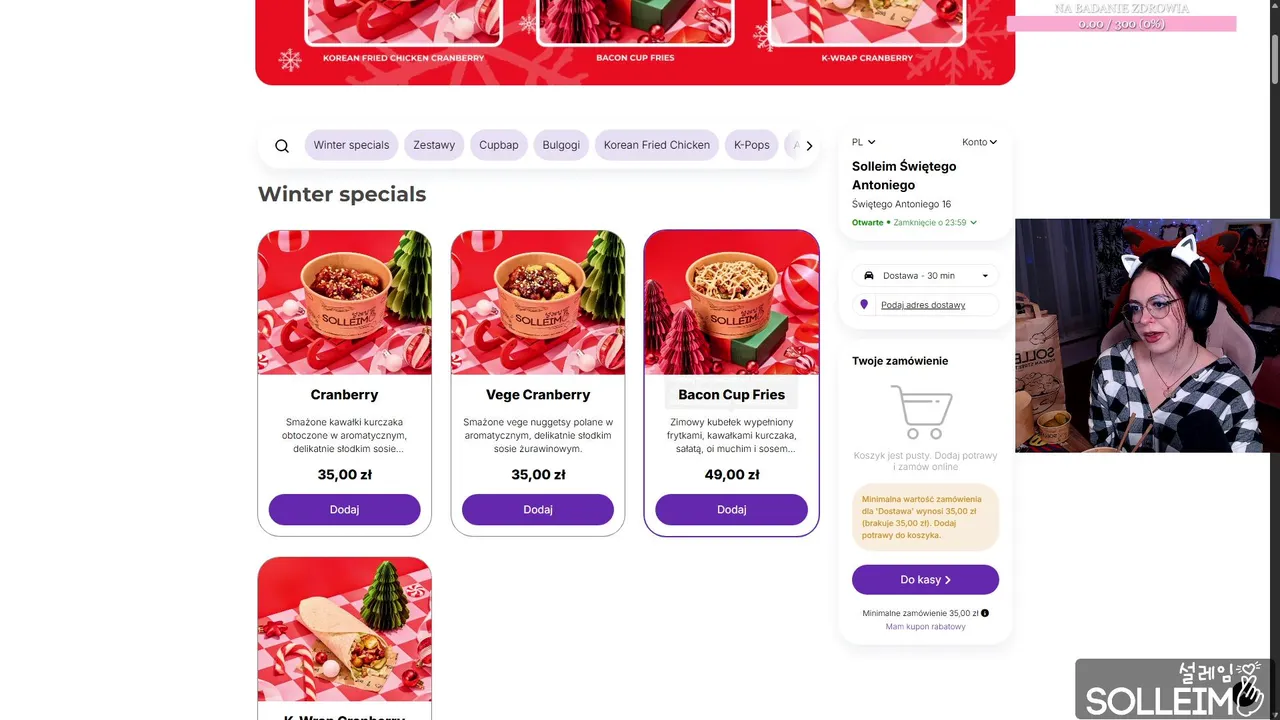The image size is (1280, 720).
Task: Expand the Konto account menu
Action: 980,142
